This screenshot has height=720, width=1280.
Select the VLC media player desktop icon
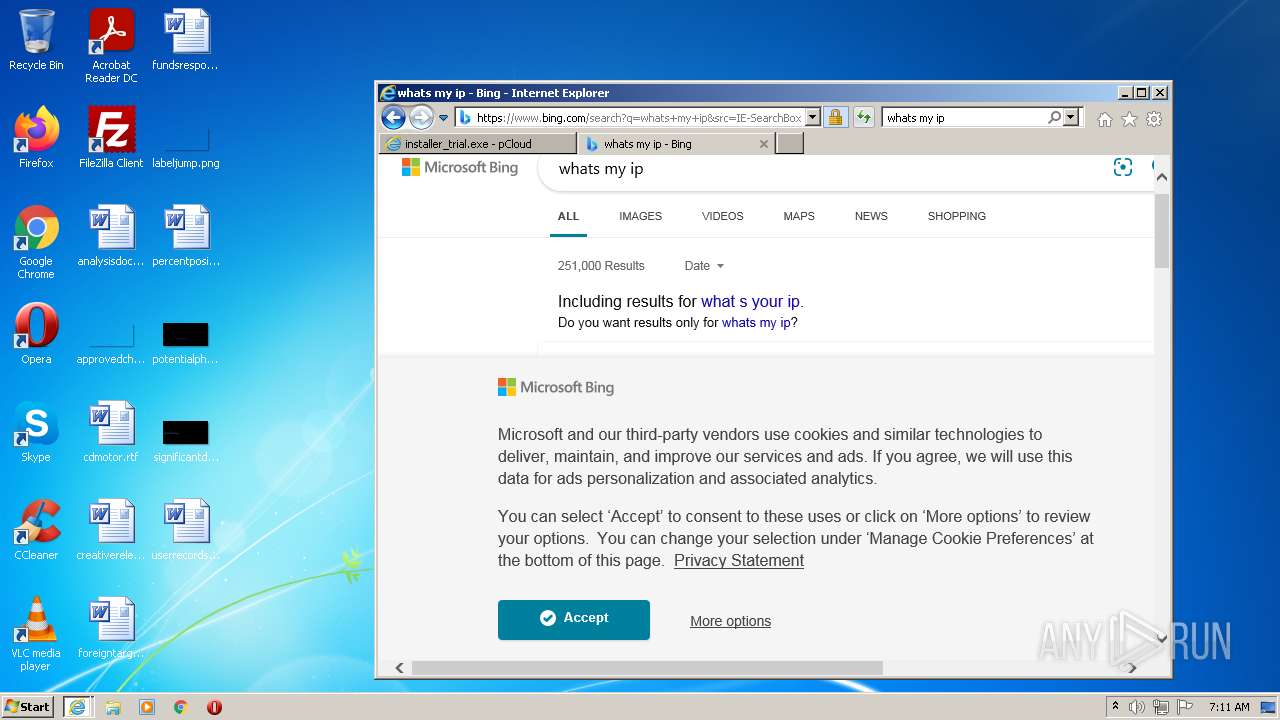click(36, 634)
